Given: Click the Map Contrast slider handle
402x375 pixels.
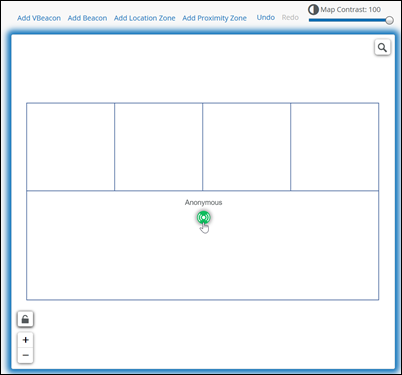Looking at the screenshot, I should tap(389, 20).
